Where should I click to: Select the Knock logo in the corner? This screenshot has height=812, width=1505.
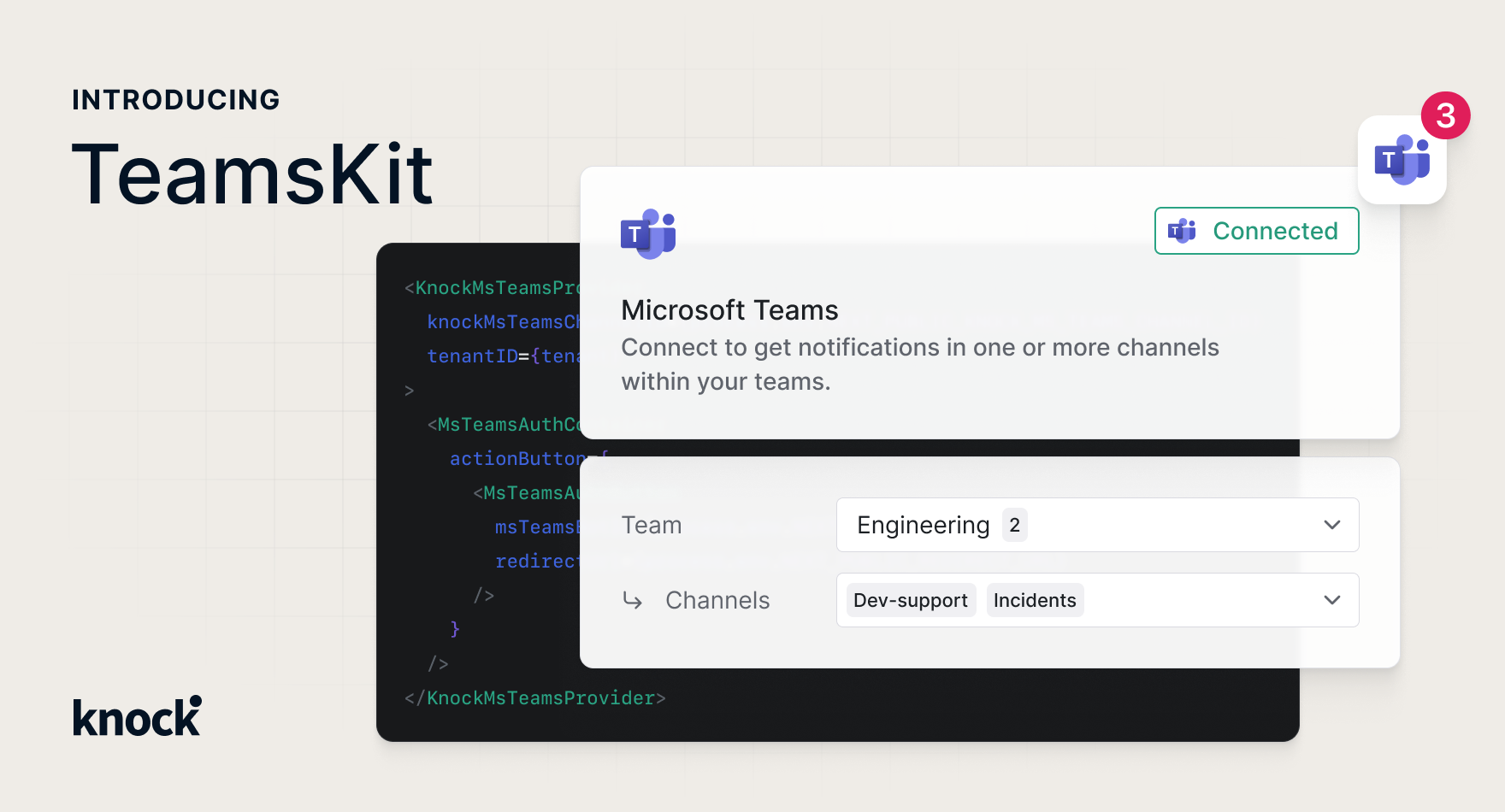(135, 715)
